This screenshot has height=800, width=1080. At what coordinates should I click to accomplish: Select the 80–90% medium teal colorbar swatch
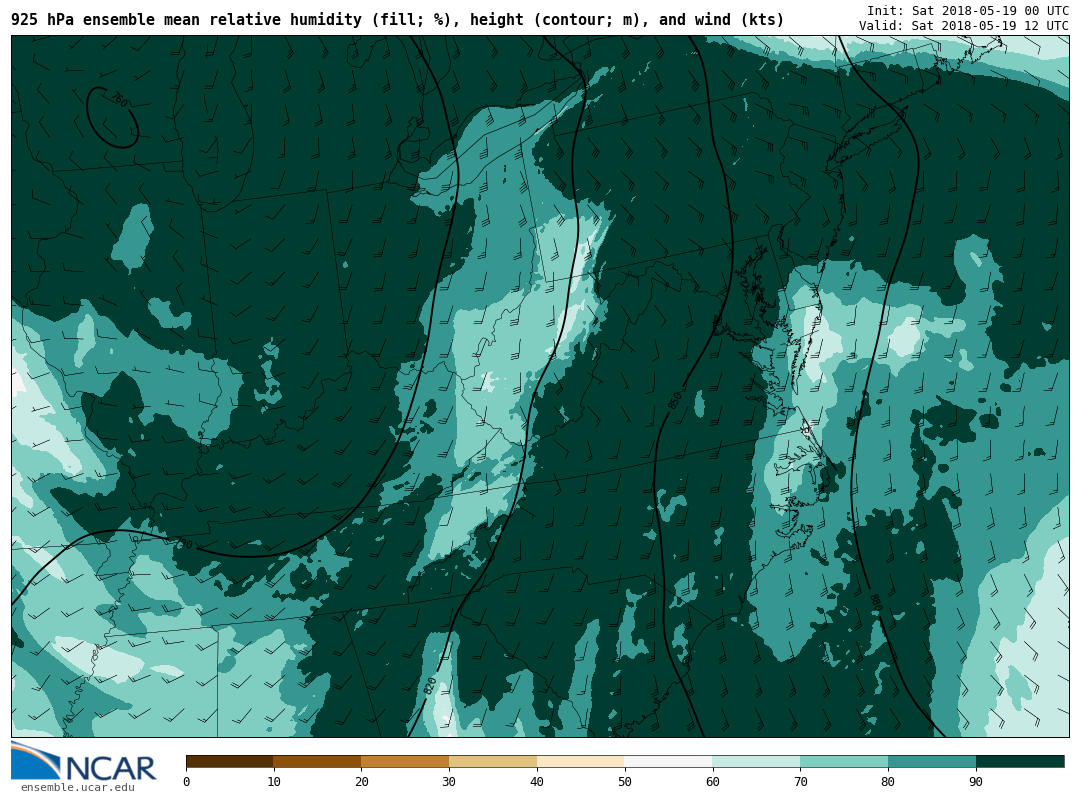pyautogui.click(x=932, y=762)
